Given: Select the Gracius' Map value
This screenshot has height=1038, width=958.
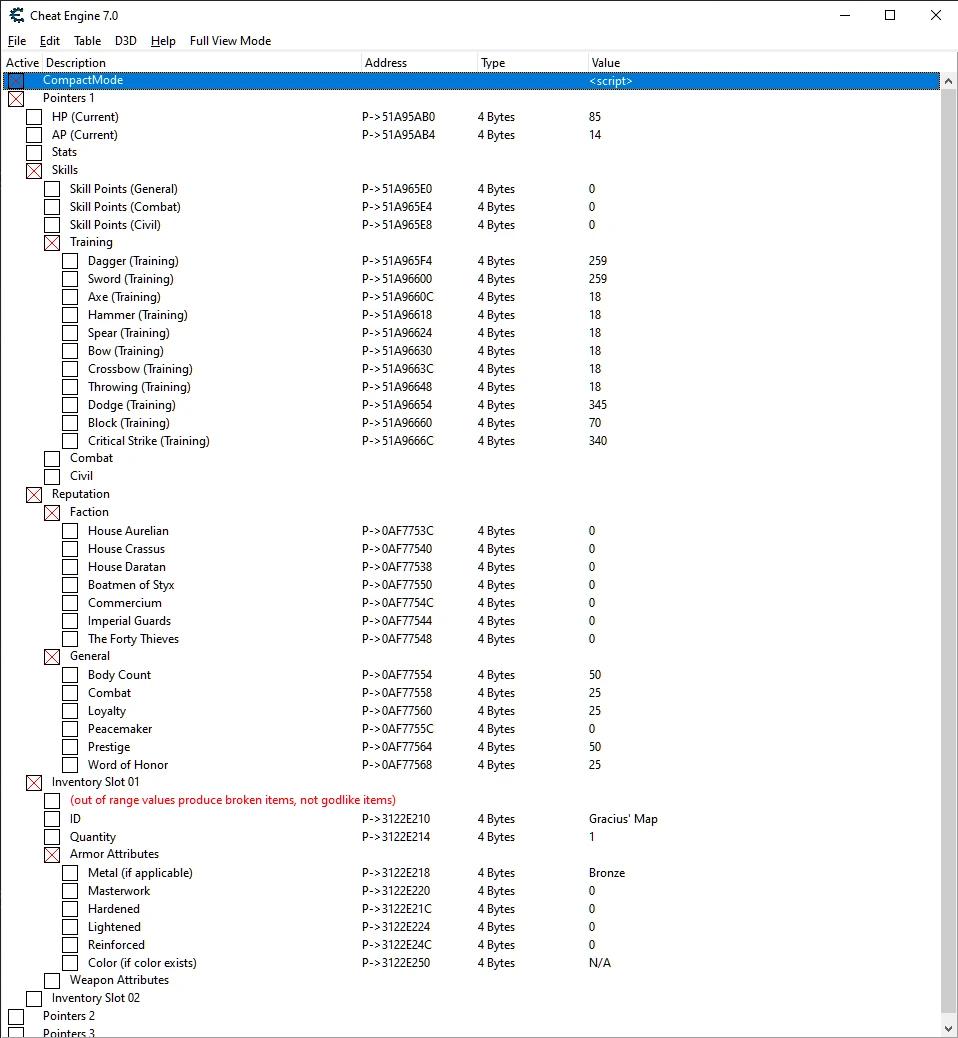Looking at the screenshot, I should 623,819.
